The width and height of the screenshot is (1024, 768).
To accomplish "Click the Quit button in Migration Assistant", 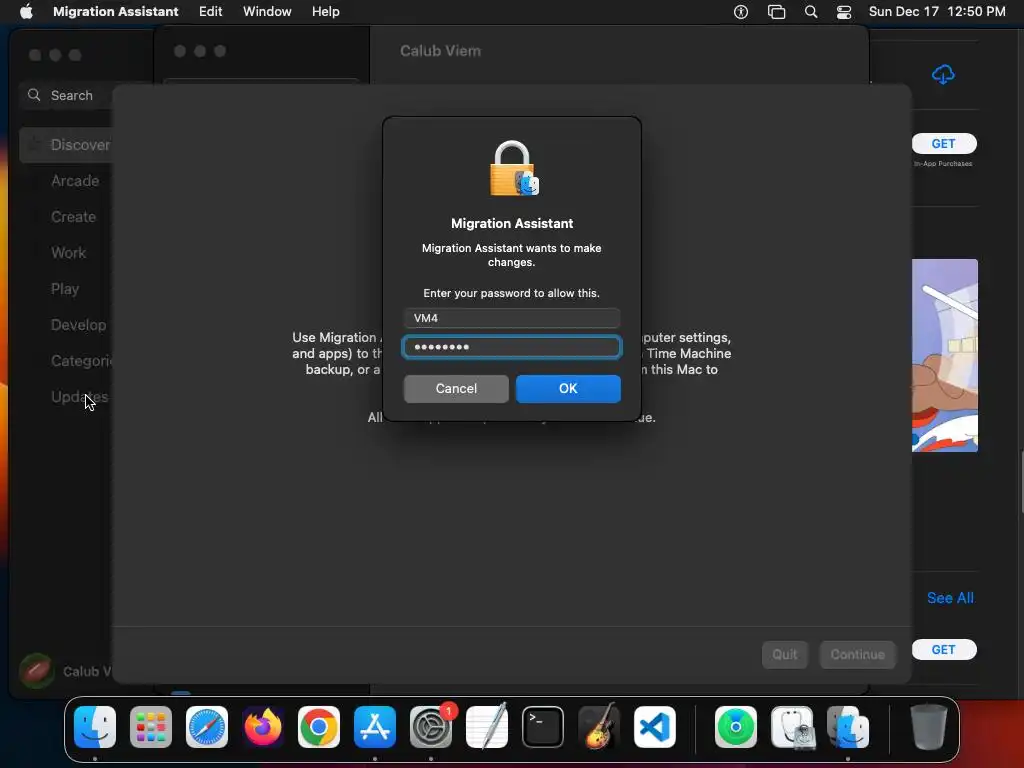I will point(784,654).
